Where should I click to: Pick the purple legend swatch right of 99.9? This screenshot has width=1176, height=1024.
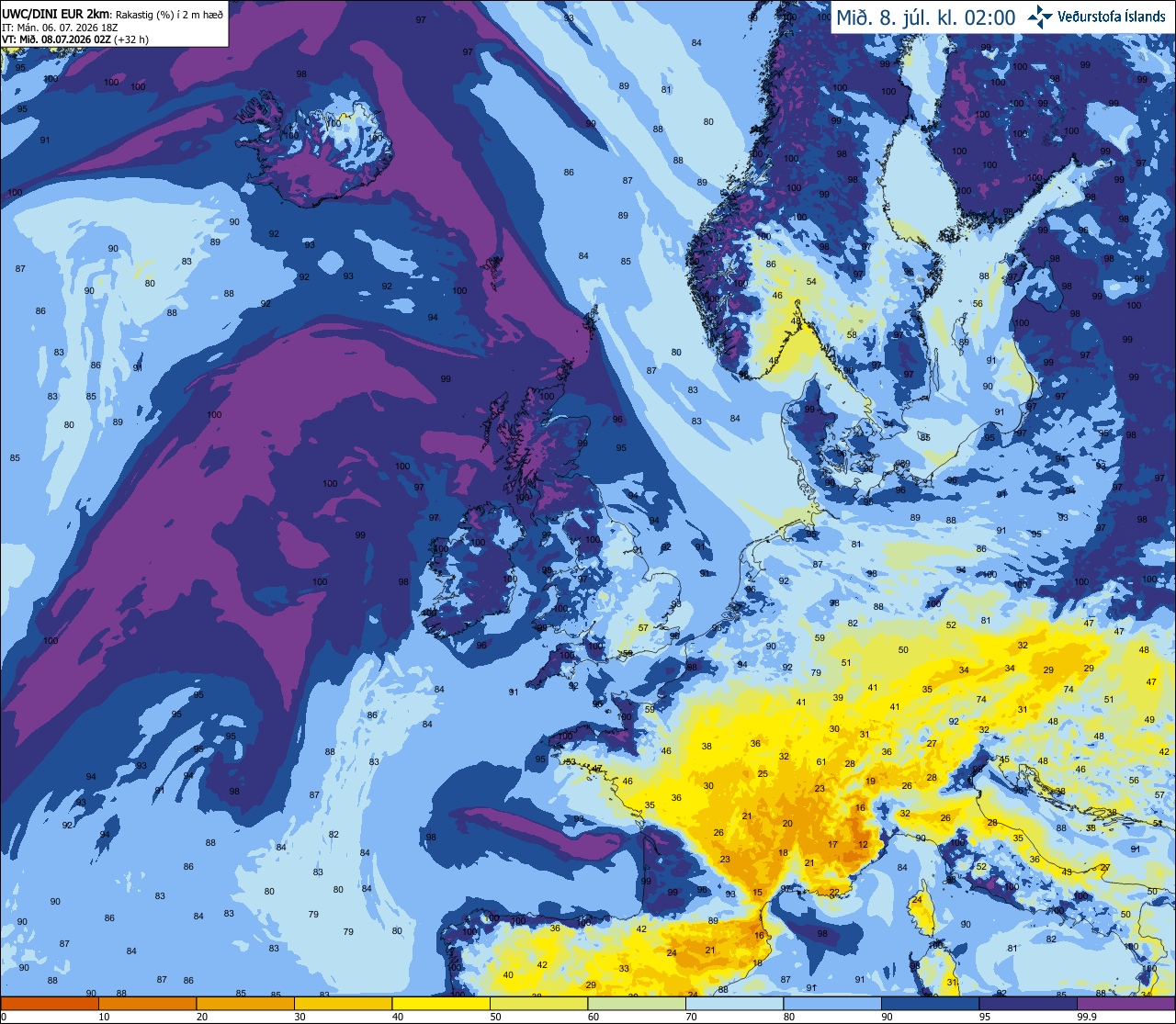pos(1125,1004)
